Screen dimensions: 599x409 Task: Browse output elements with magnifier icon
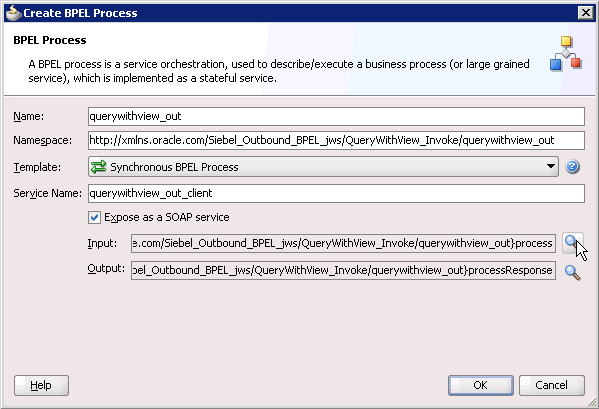573,272
